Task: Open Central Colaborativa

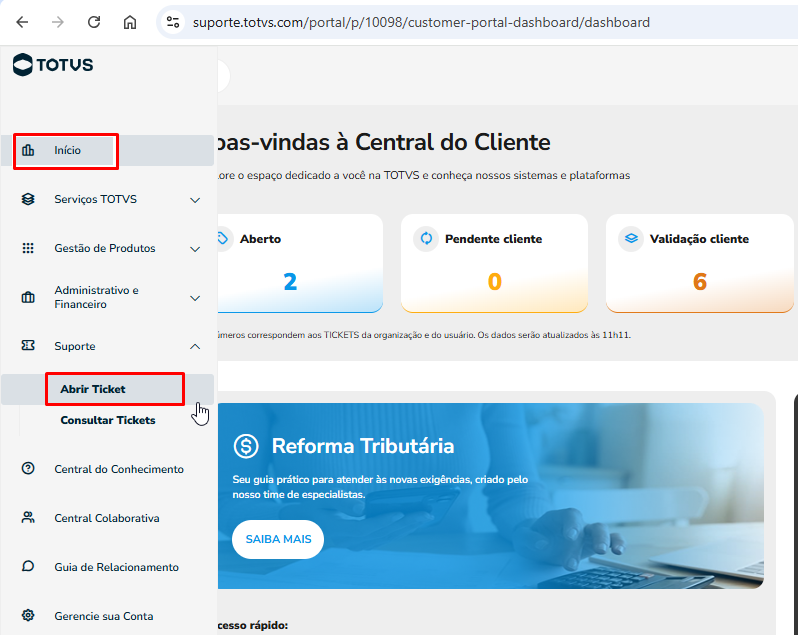Action: [107, 518]
